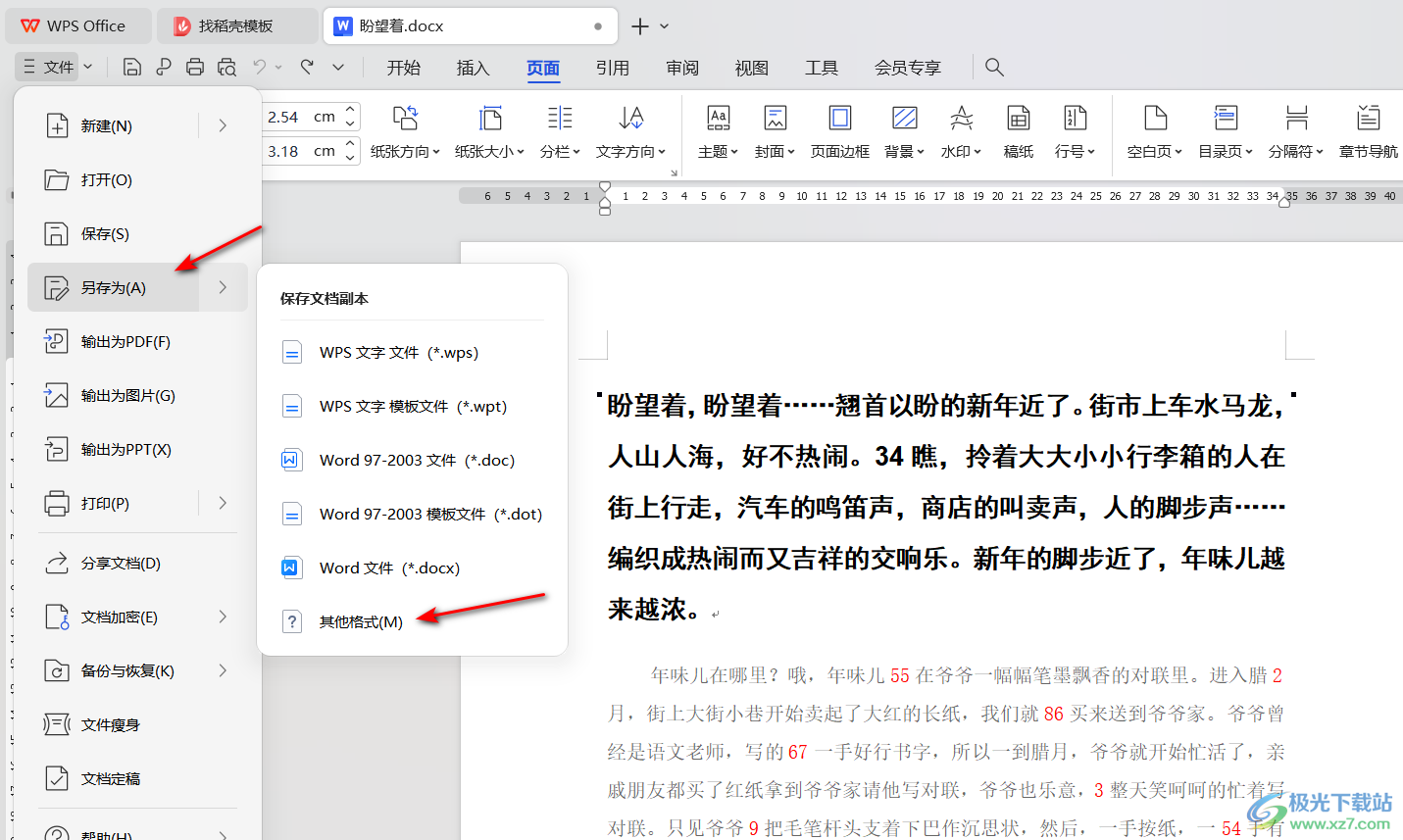The image size is (1403, 840).
Task: Click the Redo arrow icon
Action: click(x=307, y=67)
